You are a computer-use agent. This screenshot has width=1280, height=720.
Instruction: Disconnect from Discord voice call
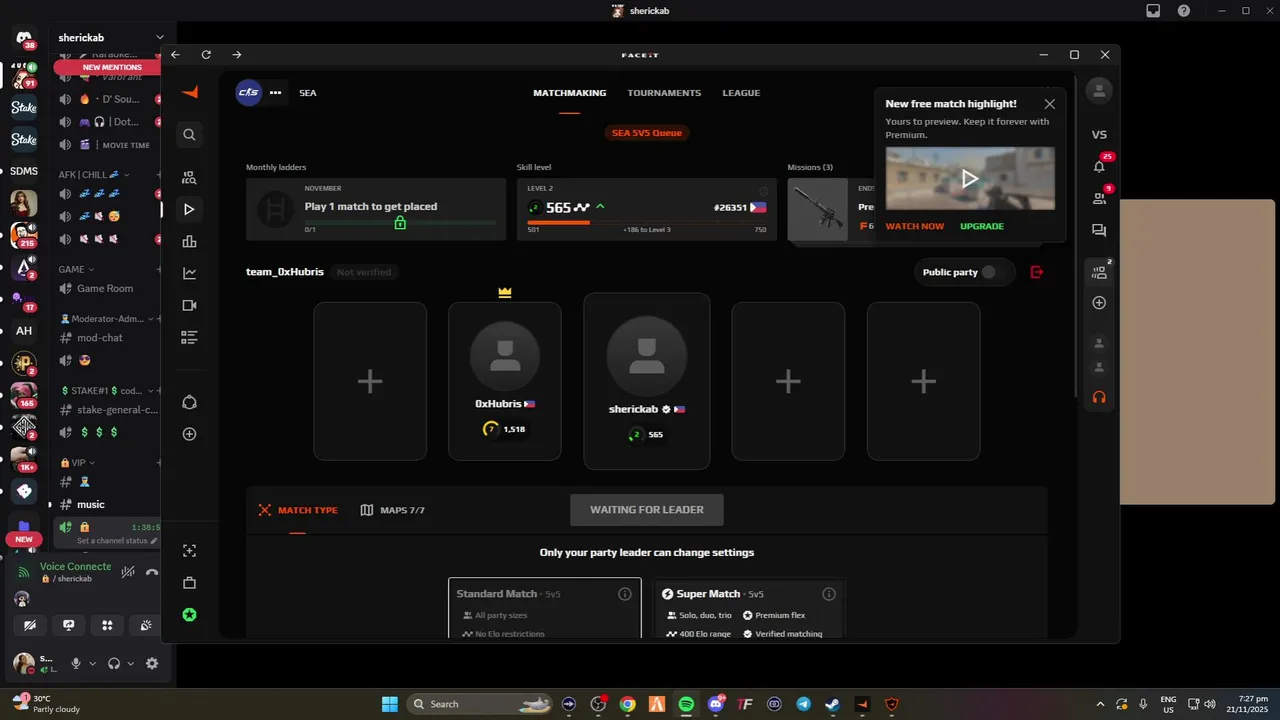152,572
